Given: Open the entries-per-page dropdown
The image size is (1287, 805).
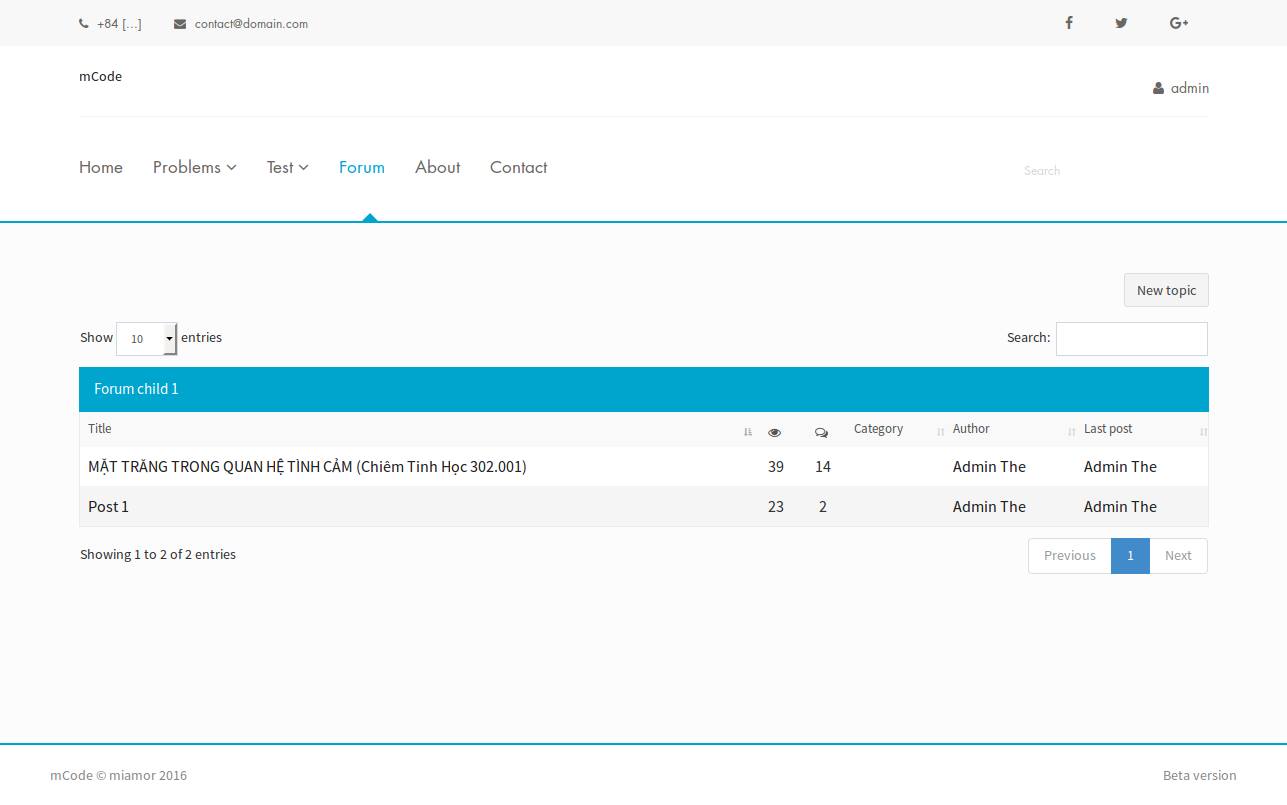Looking at the screenshot, I should click(147, 339).
